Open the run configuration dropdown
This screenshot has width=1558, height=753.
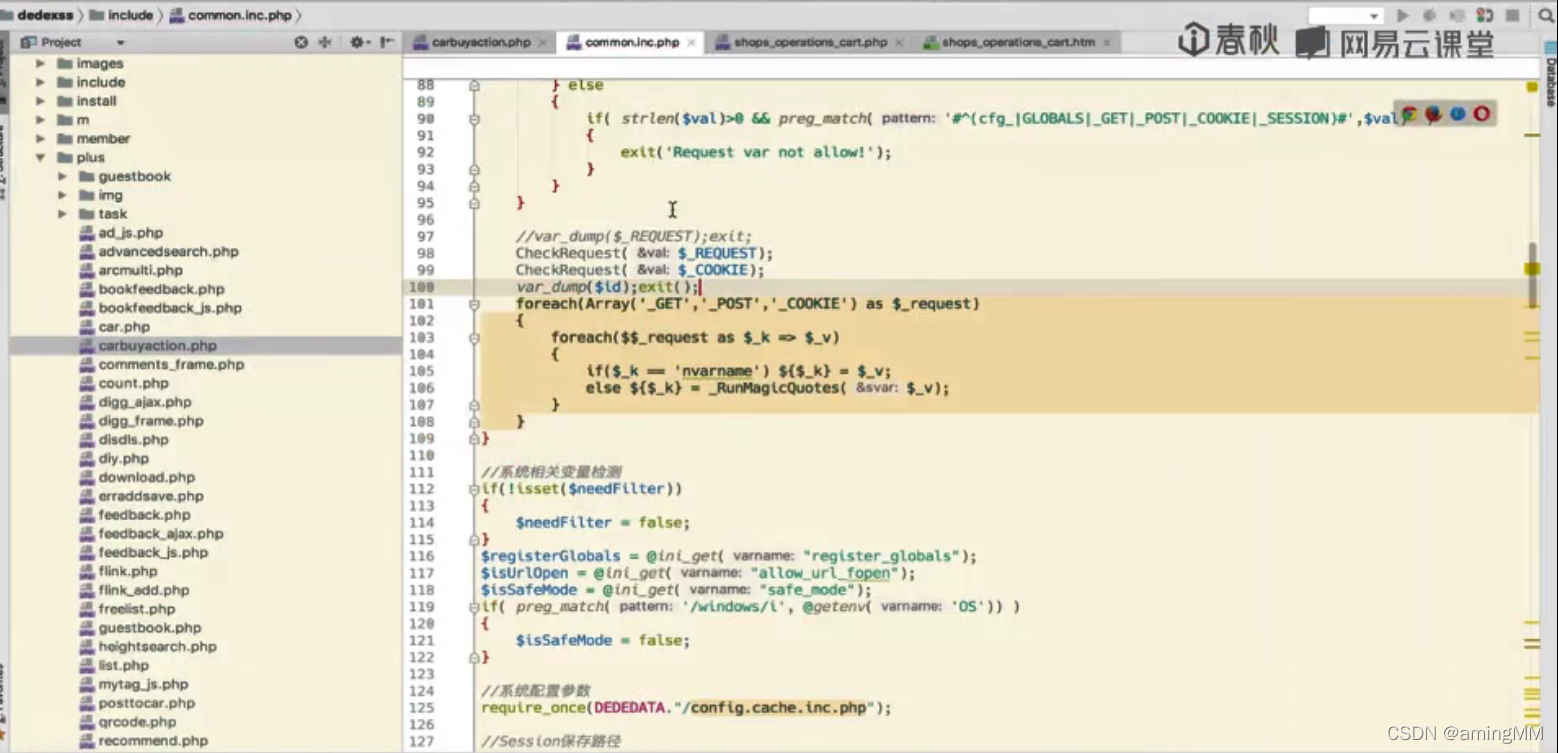pos(1346,16)
